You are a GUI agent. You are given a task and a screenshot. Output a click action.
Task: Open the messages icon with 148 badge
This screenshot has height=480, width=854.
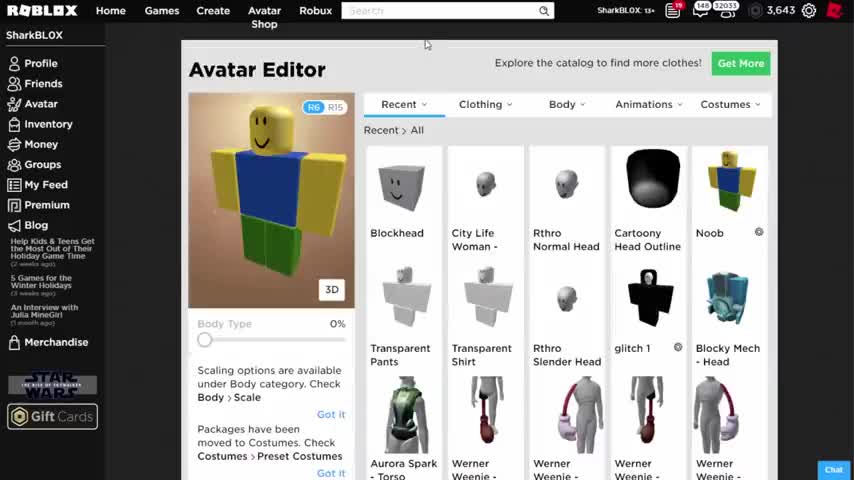[700, 10]
